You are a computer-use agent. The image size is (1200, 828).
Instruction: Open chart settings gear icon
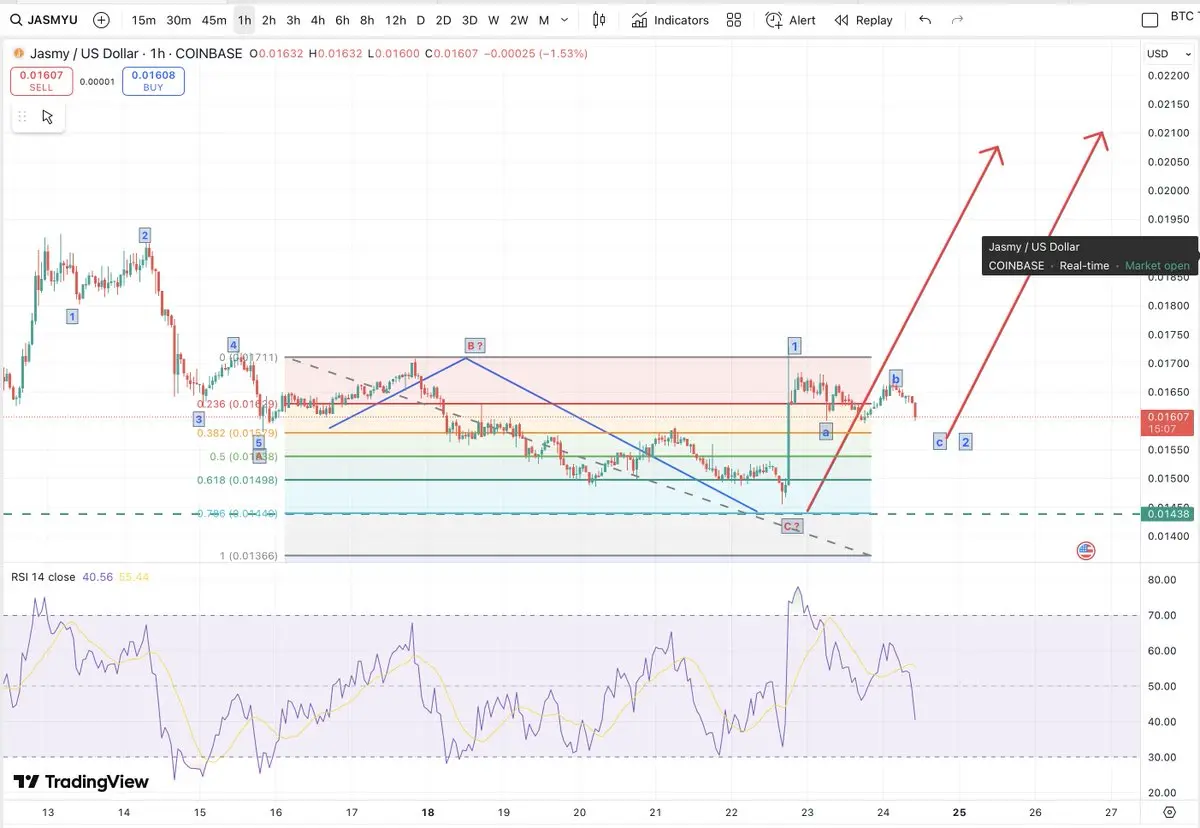pyautogui.click(x=1170, y=811)
